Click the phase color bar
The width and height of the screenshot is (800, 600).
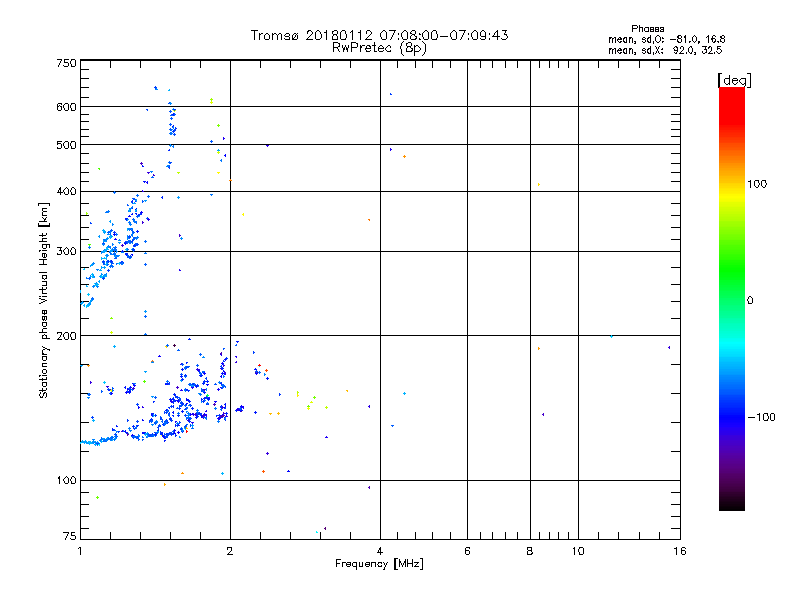pyautogui.click(x=732, y=299)
